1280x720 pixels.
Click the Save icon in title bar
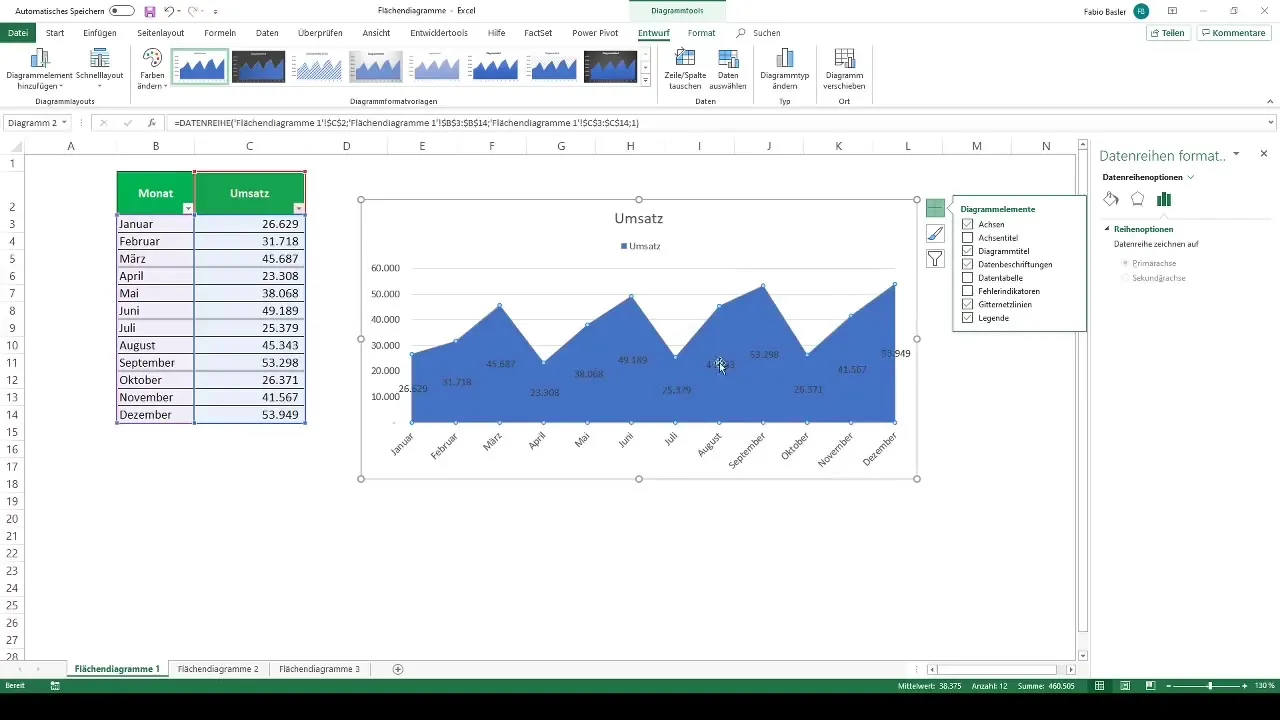coord(150,11)
